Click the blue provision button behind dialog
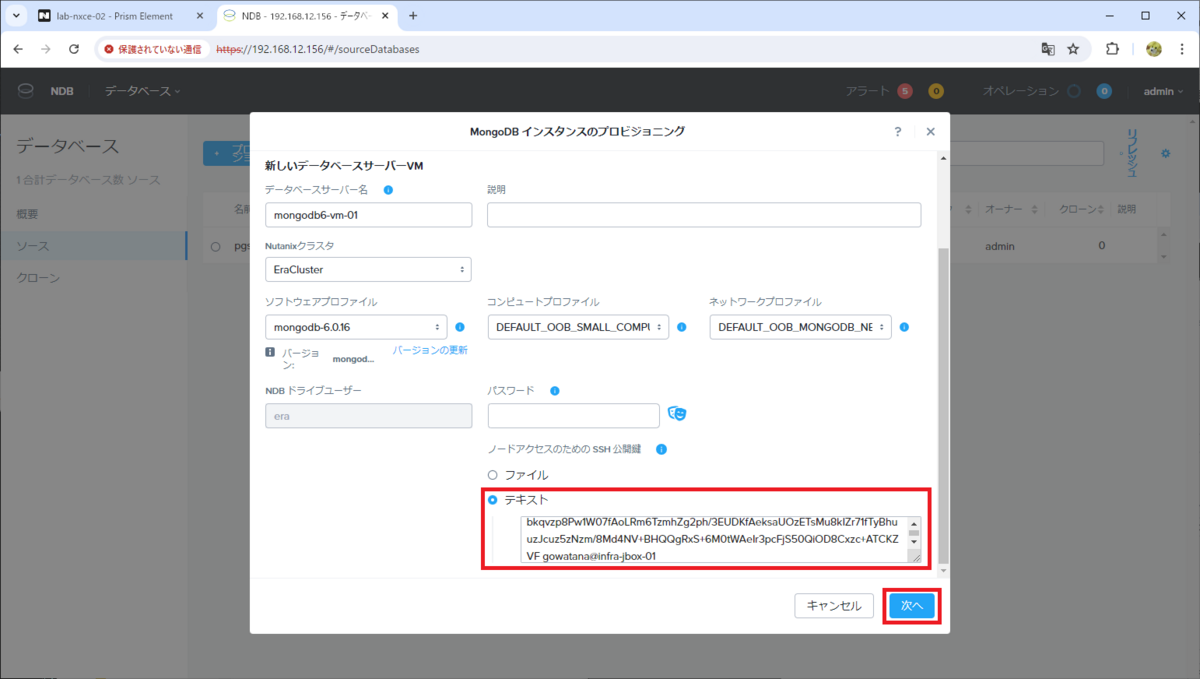This screenshot has height=679, width=1200. [x=226, y=153]
